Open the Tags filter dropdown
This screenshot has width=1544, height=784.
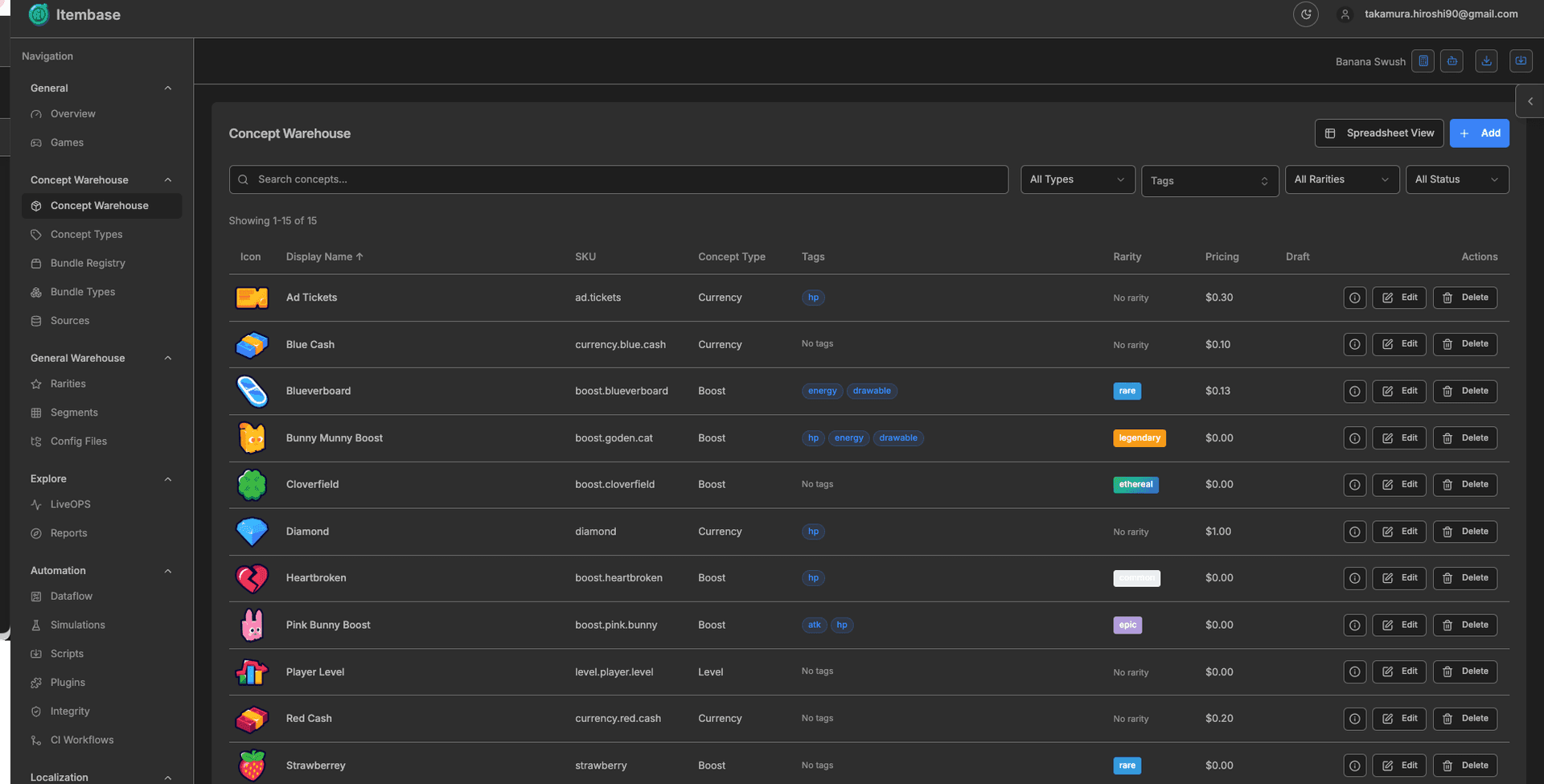pyautogui.click(x=1210, y=181)
